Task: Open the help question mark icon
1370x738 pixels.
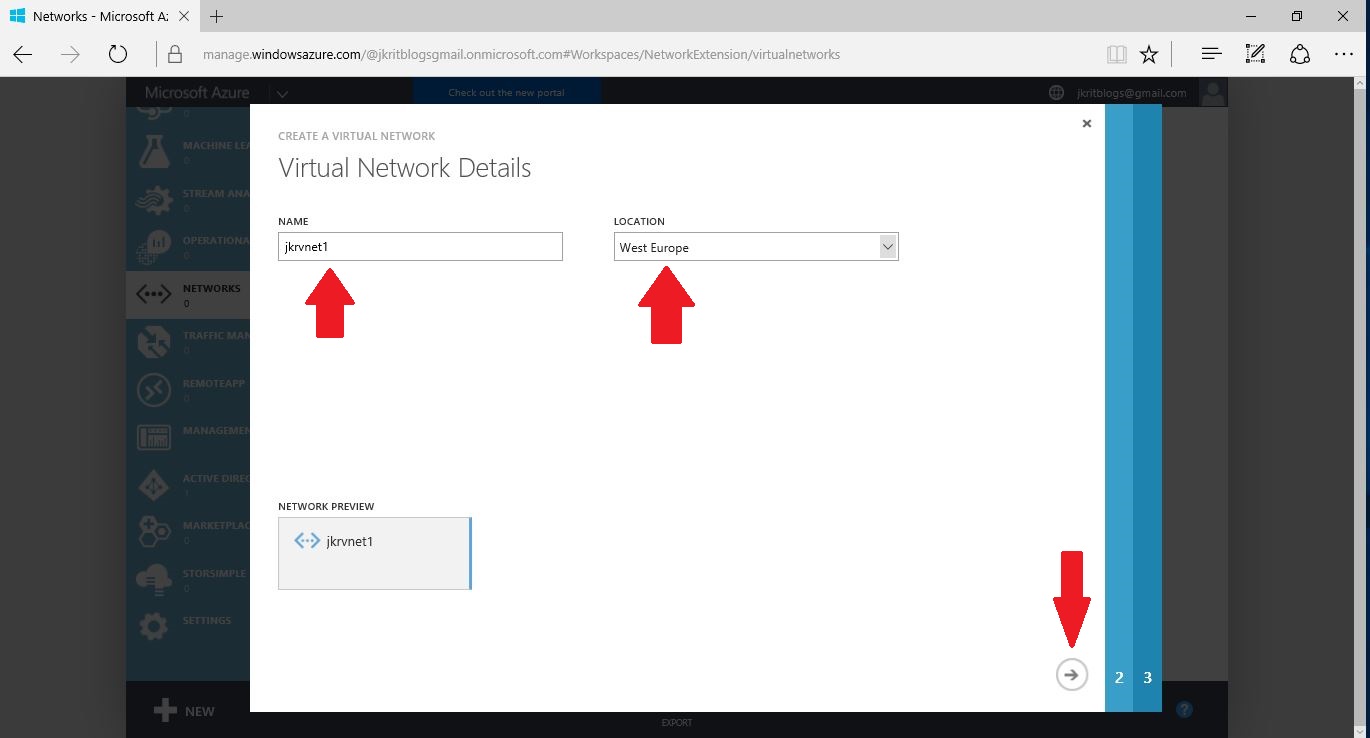Action: (x=1185, y=710)
